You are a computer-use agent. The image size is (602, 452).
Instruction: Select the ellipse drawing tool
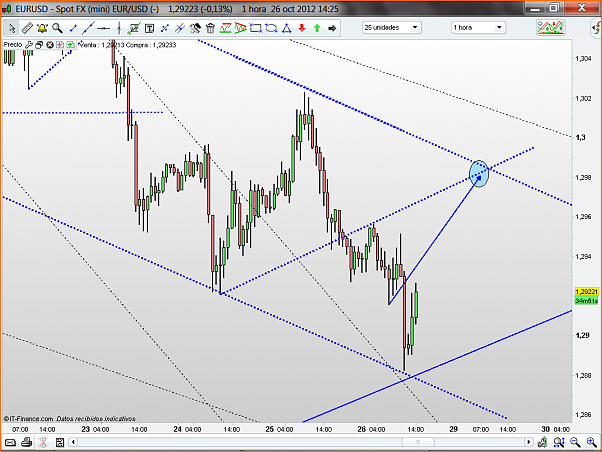pyautogui.click(x=271, y=28)
